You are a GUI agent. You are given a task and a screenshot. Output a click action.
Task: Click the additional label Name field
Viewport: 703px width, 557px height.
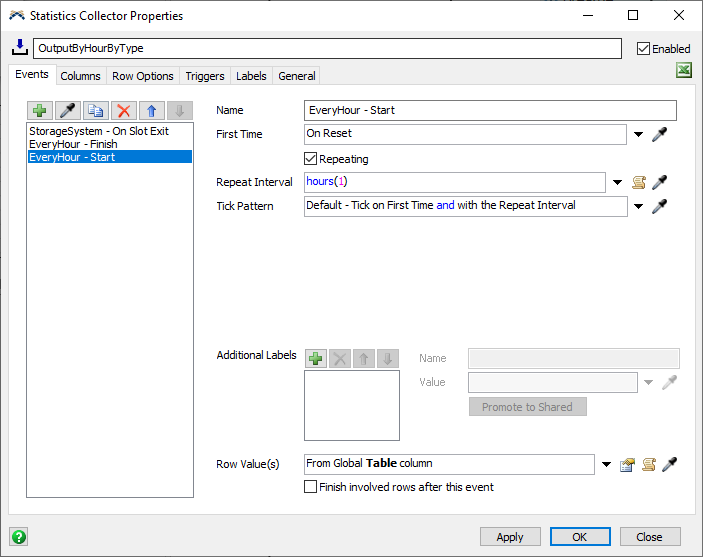[574, 358]
